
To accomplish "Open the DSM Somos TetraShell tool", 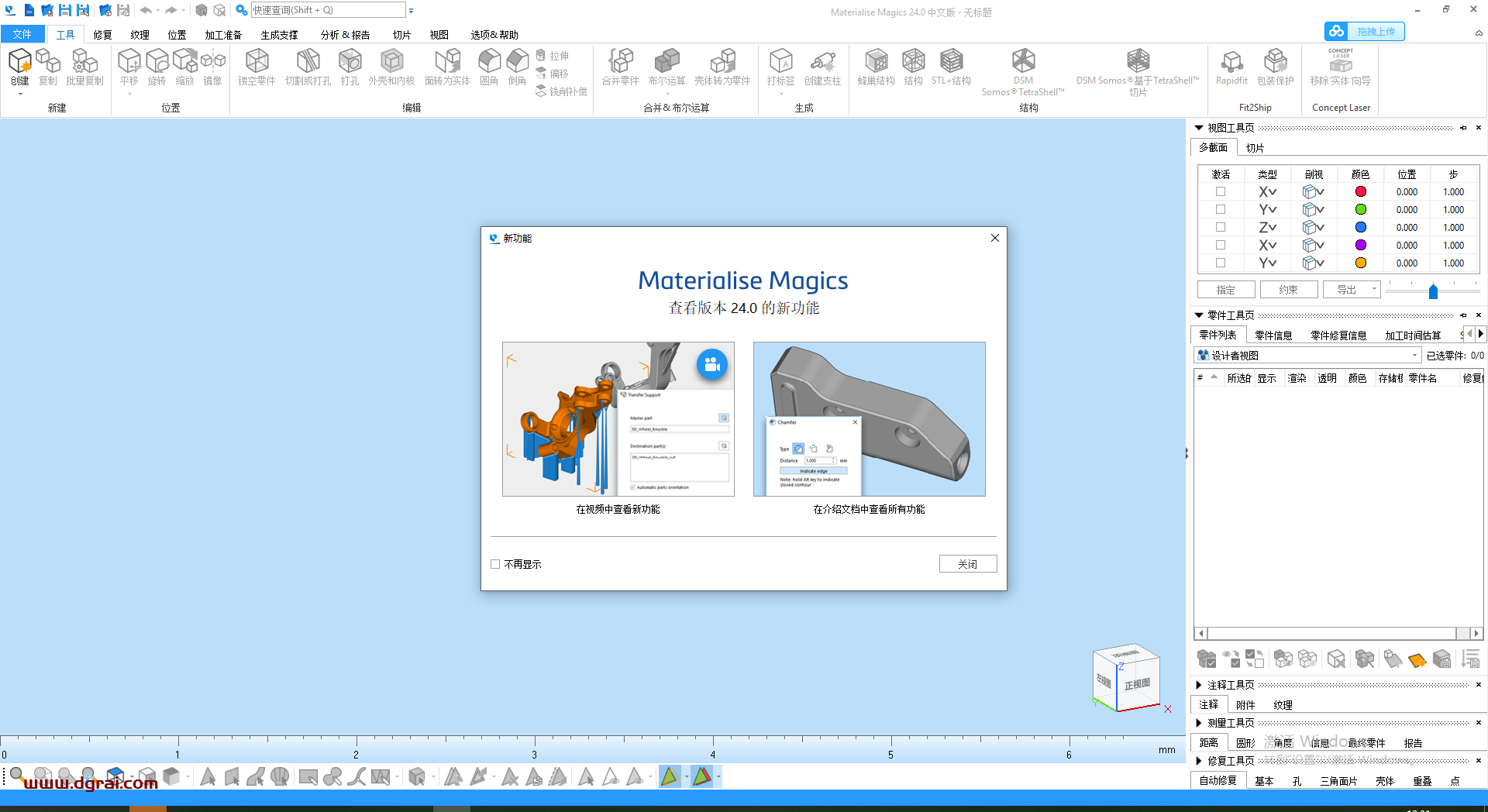I will 1023,72.
